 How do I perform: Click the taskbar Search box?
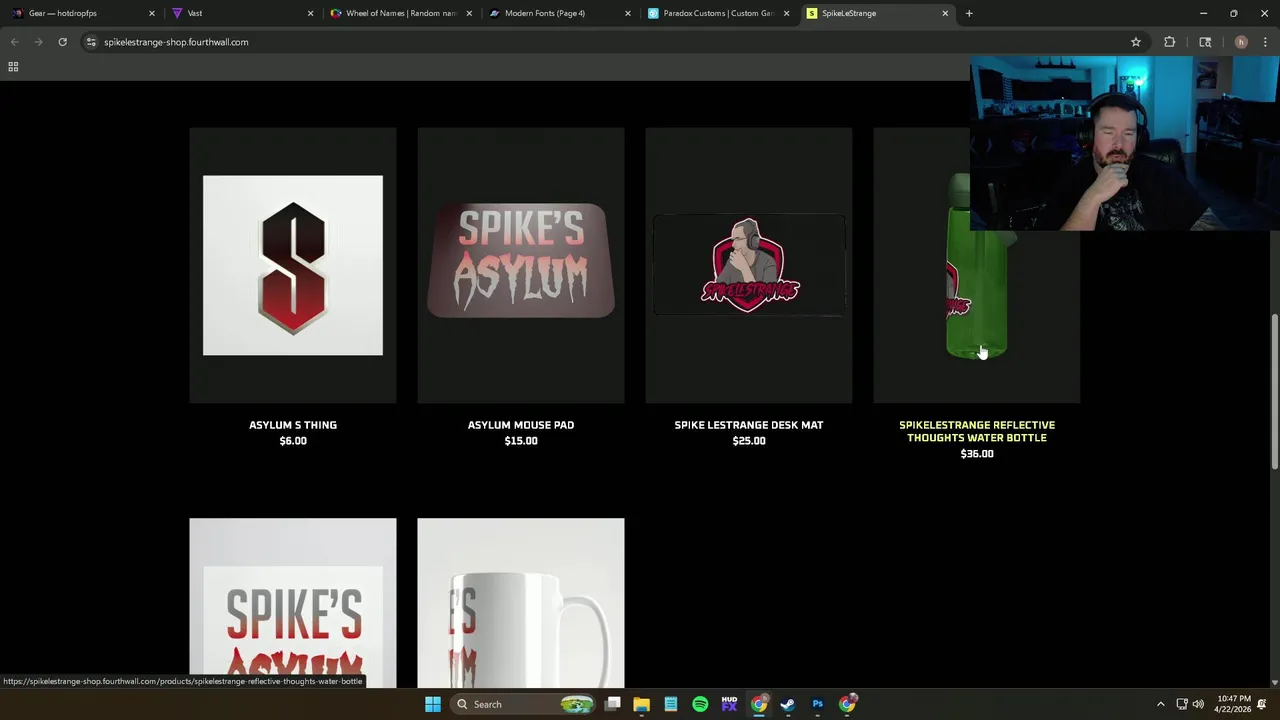pos(521,704)
